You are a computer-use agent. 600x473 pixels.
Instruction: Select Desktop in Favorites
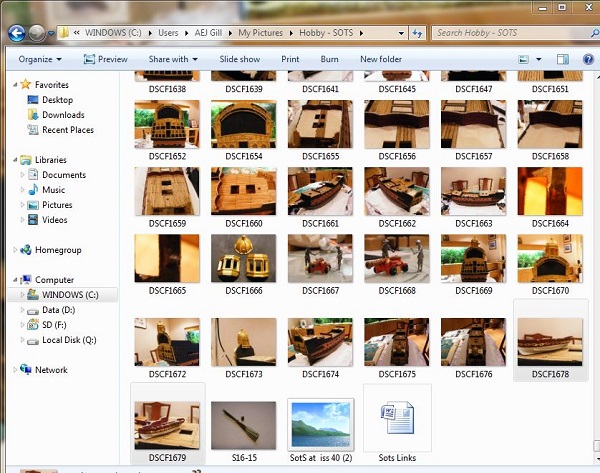click(x=57, y=100)
